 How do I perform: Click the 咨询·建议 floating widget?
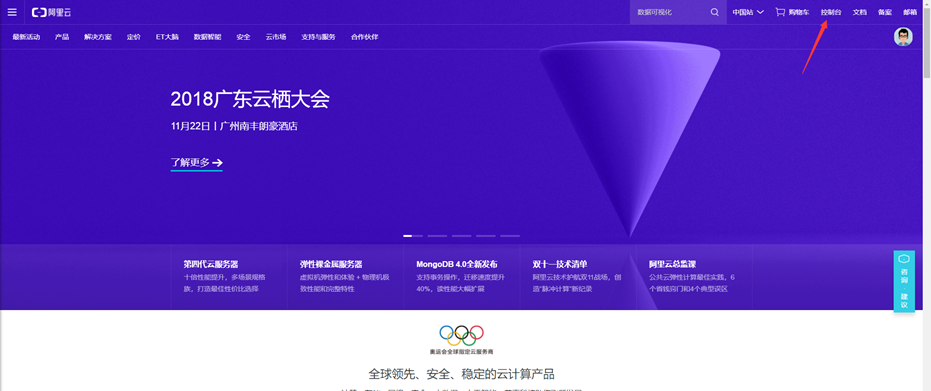pyautogui.click(x=904, y=281)
